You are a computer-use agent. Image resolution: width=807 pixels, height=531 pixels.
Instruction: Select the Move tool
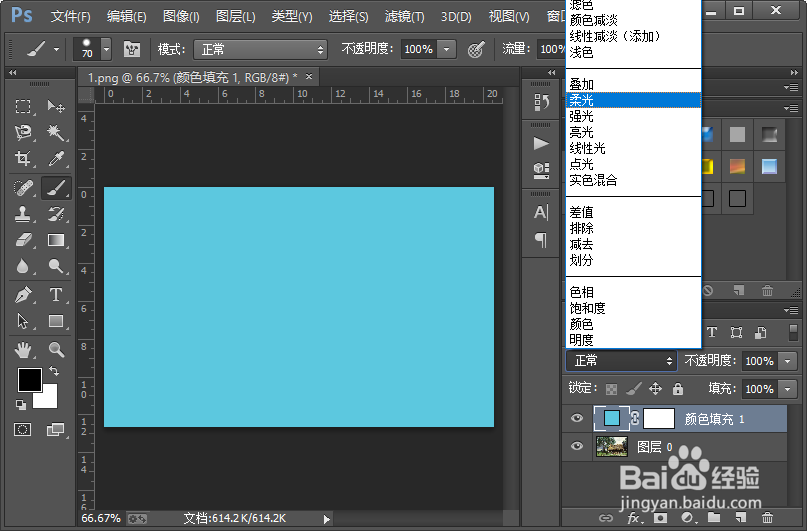[56, 107]
